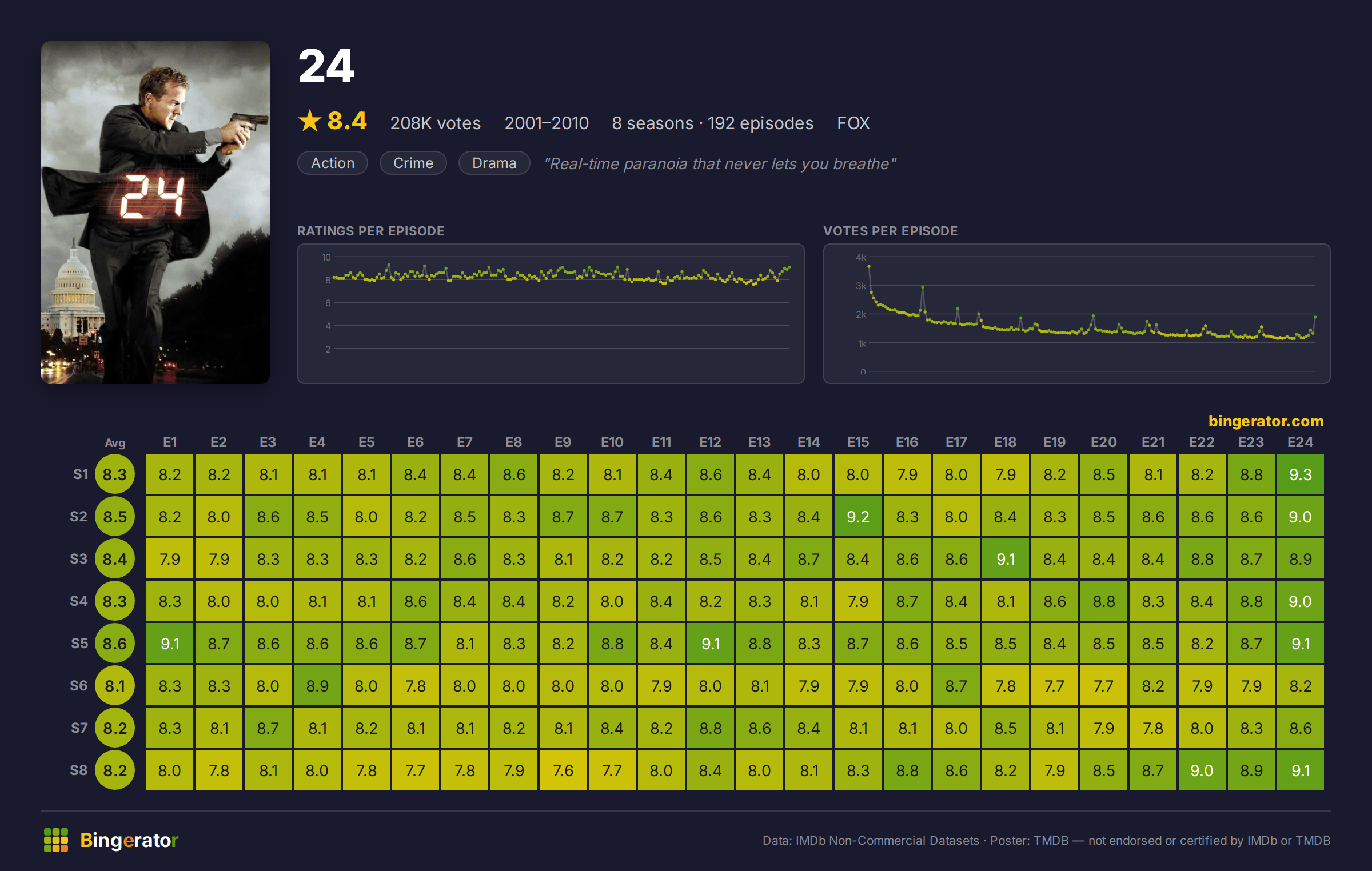Click the Bingerator grid logo icon
This screenshot has width=1372, height=871.
[x=56, y=840]
